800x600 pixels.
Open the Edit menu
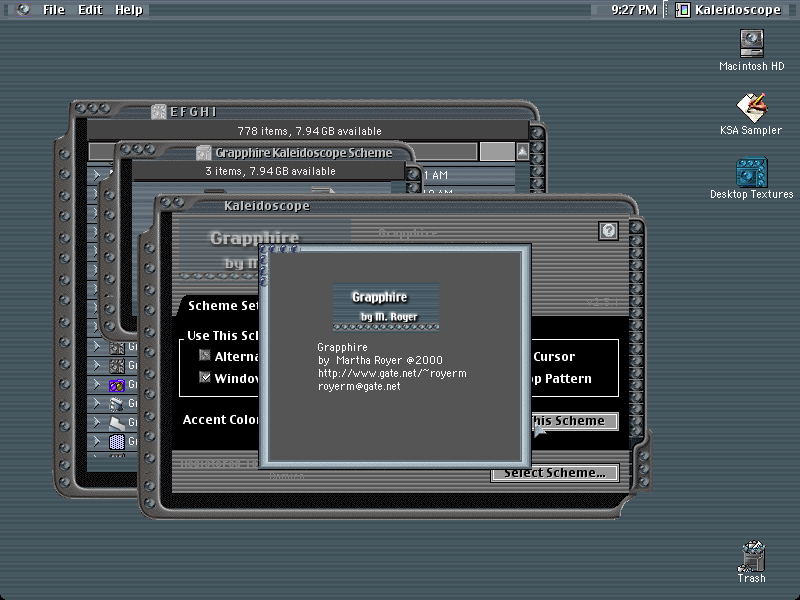click(x=90, y=10)
